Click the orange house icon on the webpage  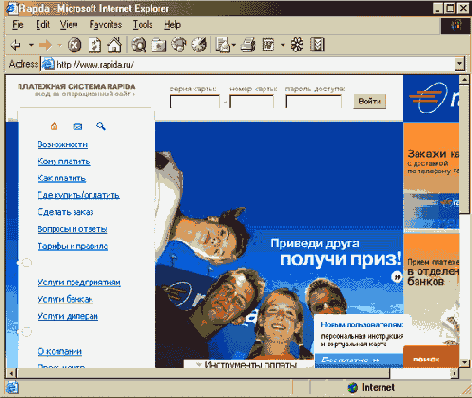[54, 126]
